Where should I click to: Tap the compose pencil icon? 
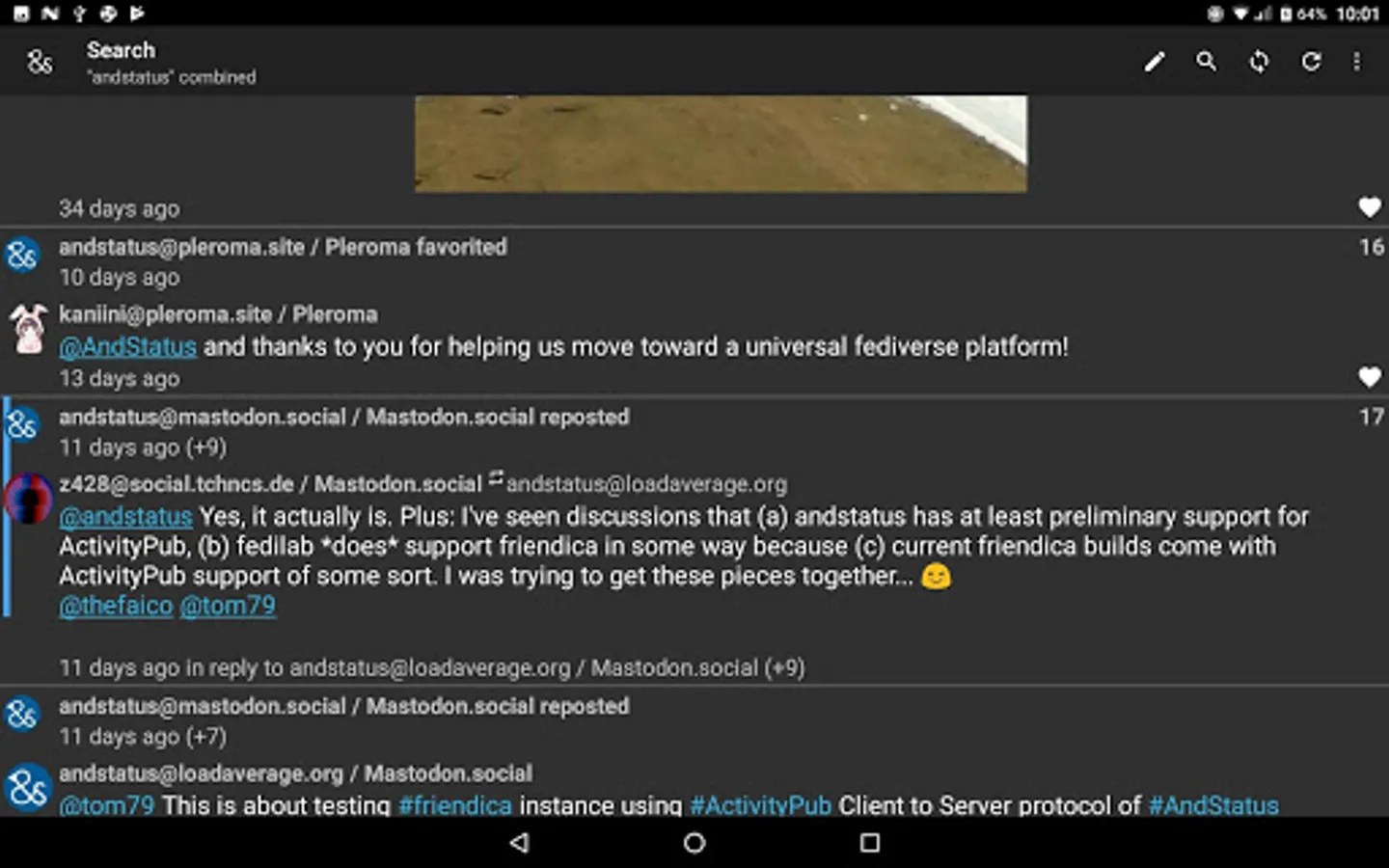[x=1155, y=63]
